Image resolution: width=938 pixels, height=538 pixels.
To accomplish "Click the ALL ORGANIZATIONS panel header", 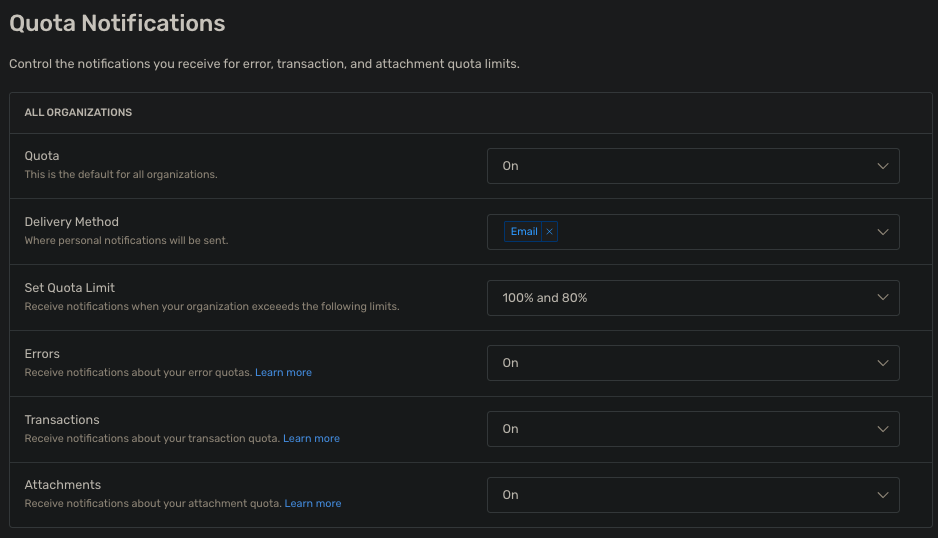I will pyautogui.click(x=78, y=113).
